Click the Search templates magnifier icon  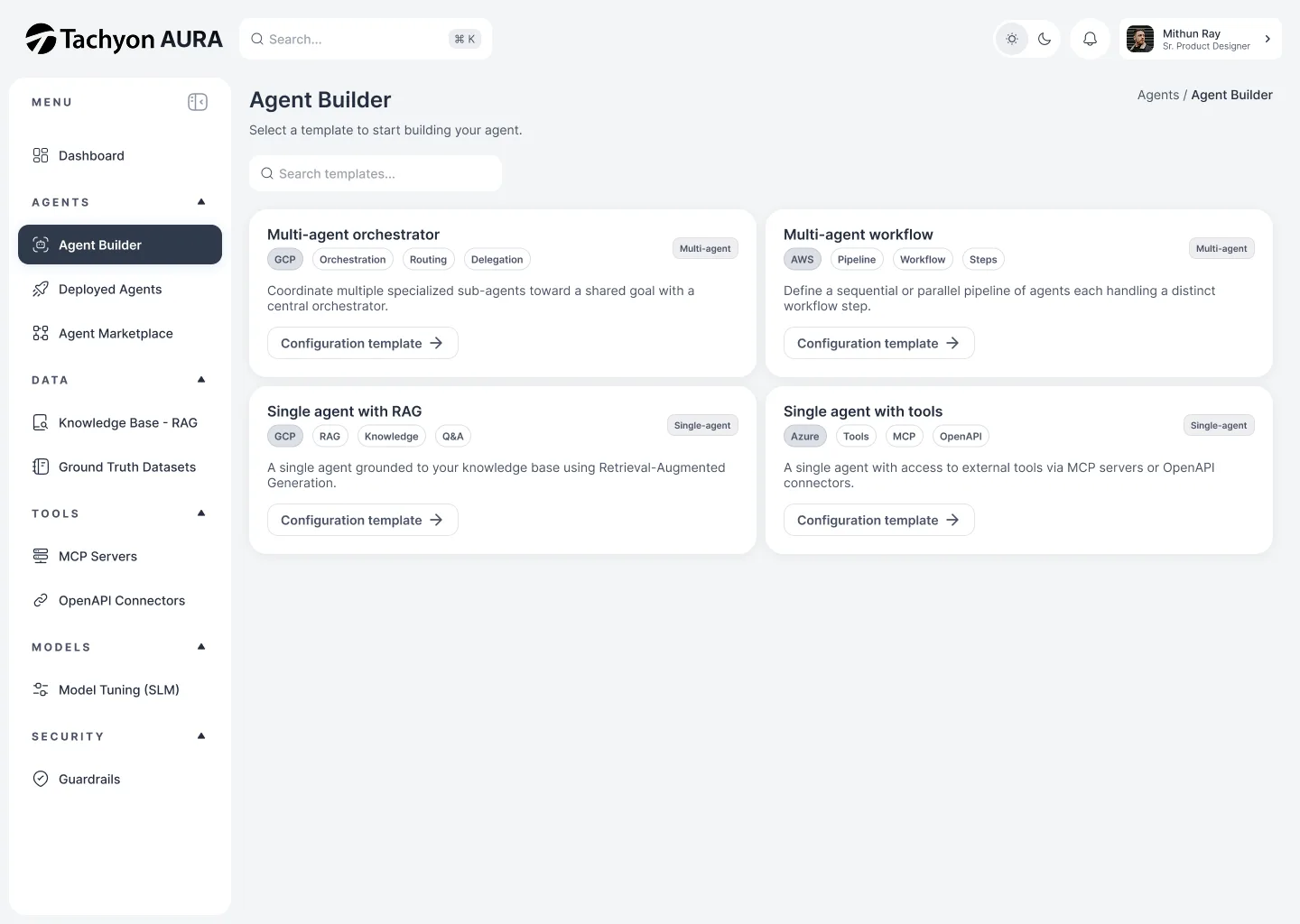click(x=267, y=173)
